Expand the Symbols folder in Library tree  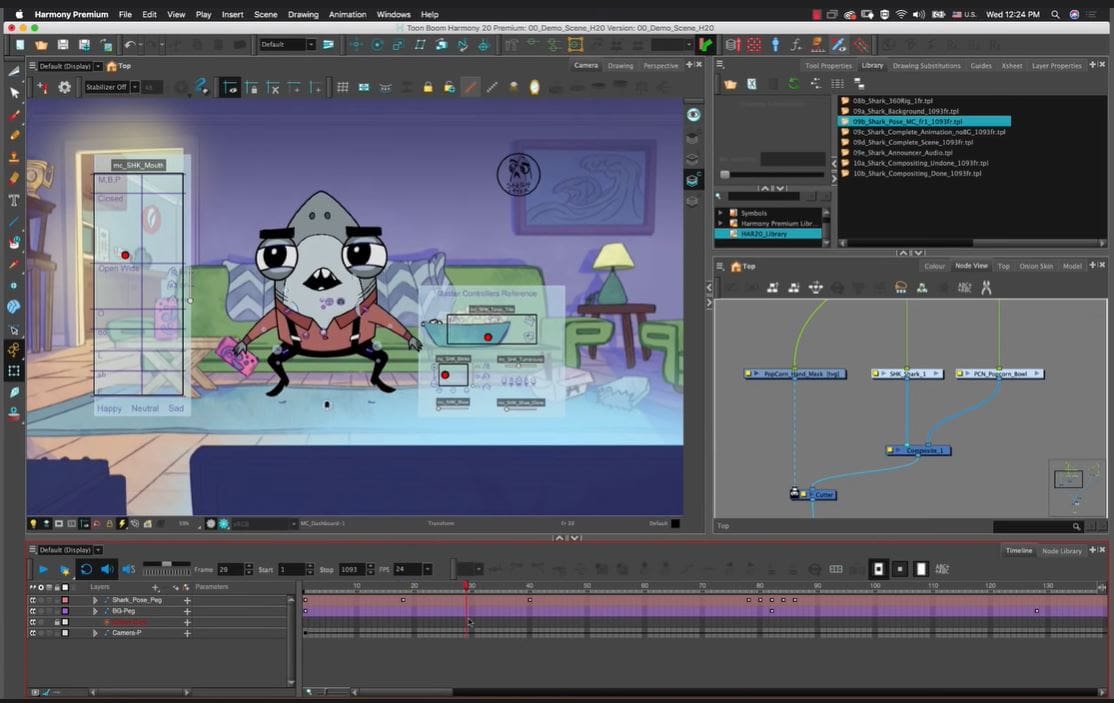[x=720, y=212]
